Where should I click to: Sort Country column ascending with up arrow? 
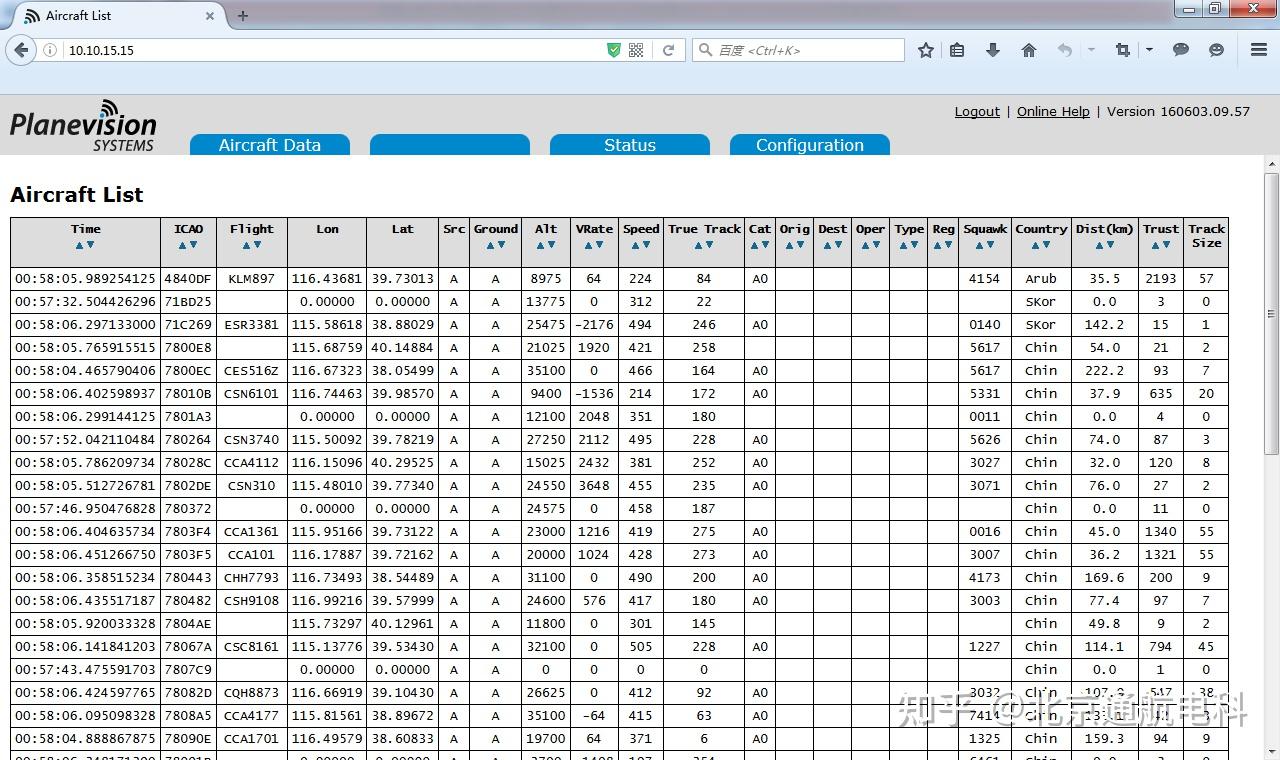(1035, 245)
